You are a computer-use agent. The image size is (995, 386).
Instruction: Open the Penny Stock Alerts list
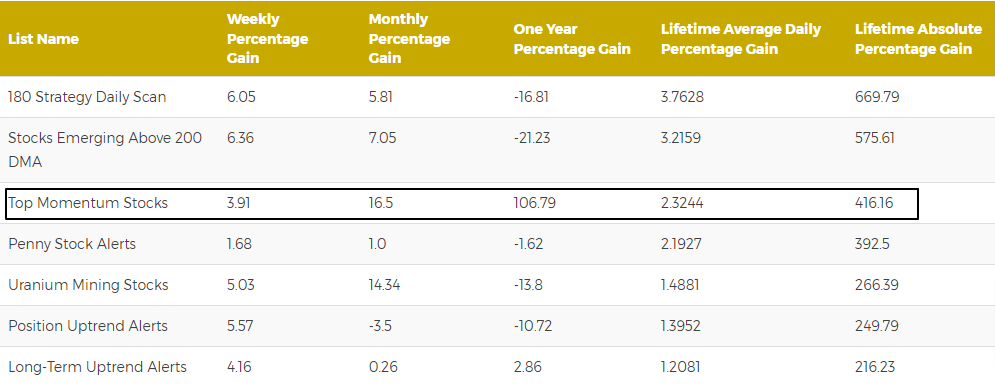72,244
